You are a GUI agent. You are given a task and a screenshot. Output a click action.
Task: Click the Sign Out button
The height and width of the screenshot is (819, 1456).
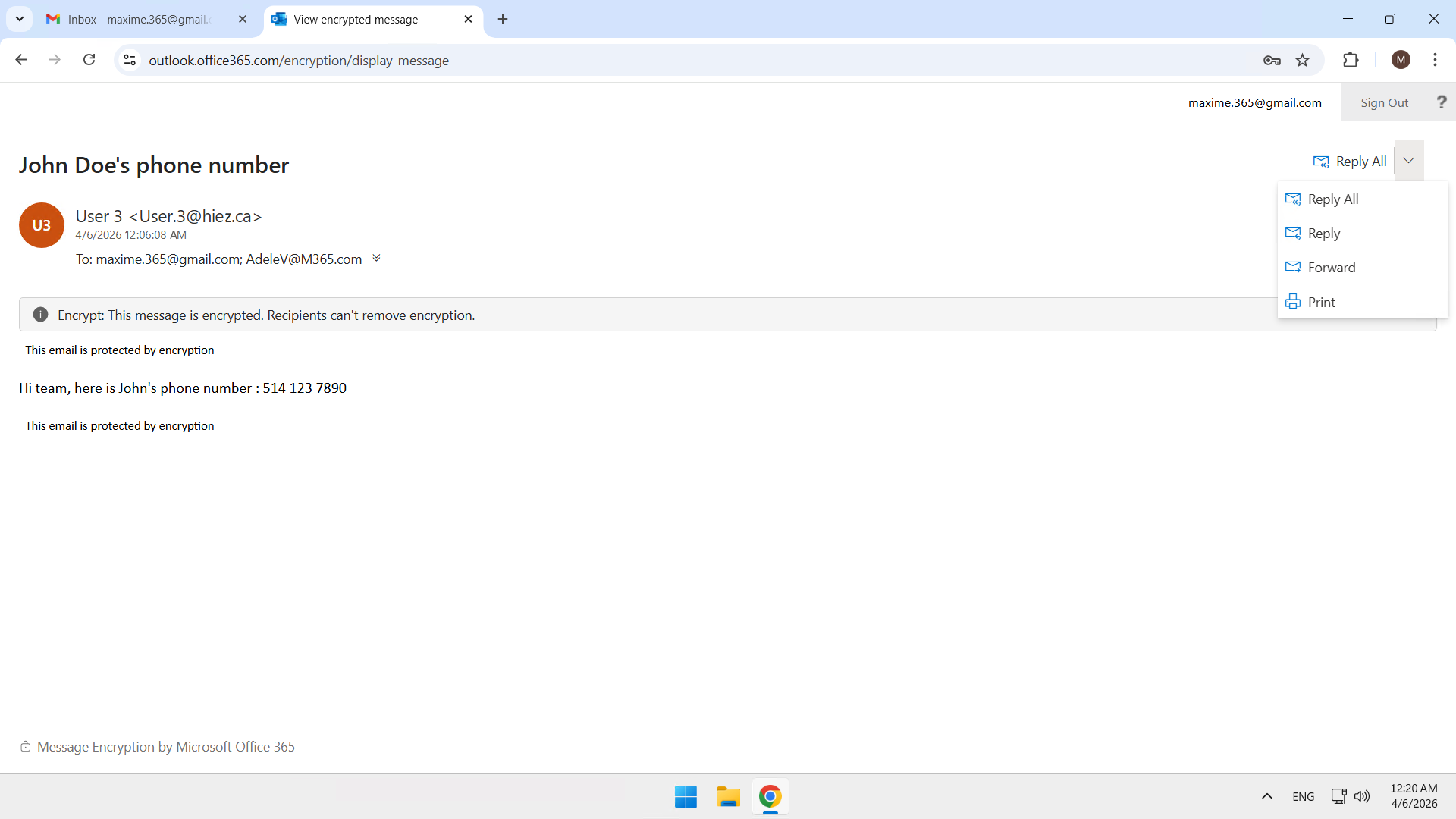pyautogui.click(x=1384, y=102)
